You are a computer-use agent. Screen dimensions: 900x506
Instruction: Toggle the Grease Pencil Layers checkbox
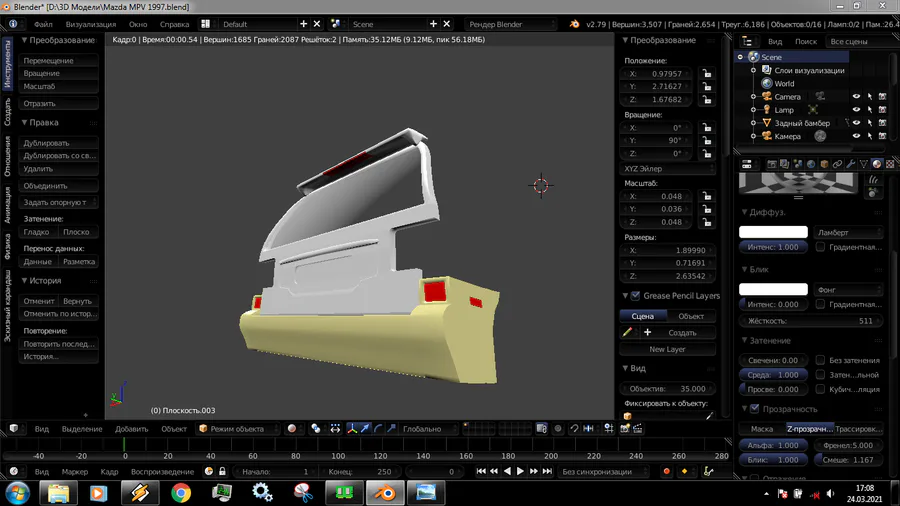coord(635,295)
